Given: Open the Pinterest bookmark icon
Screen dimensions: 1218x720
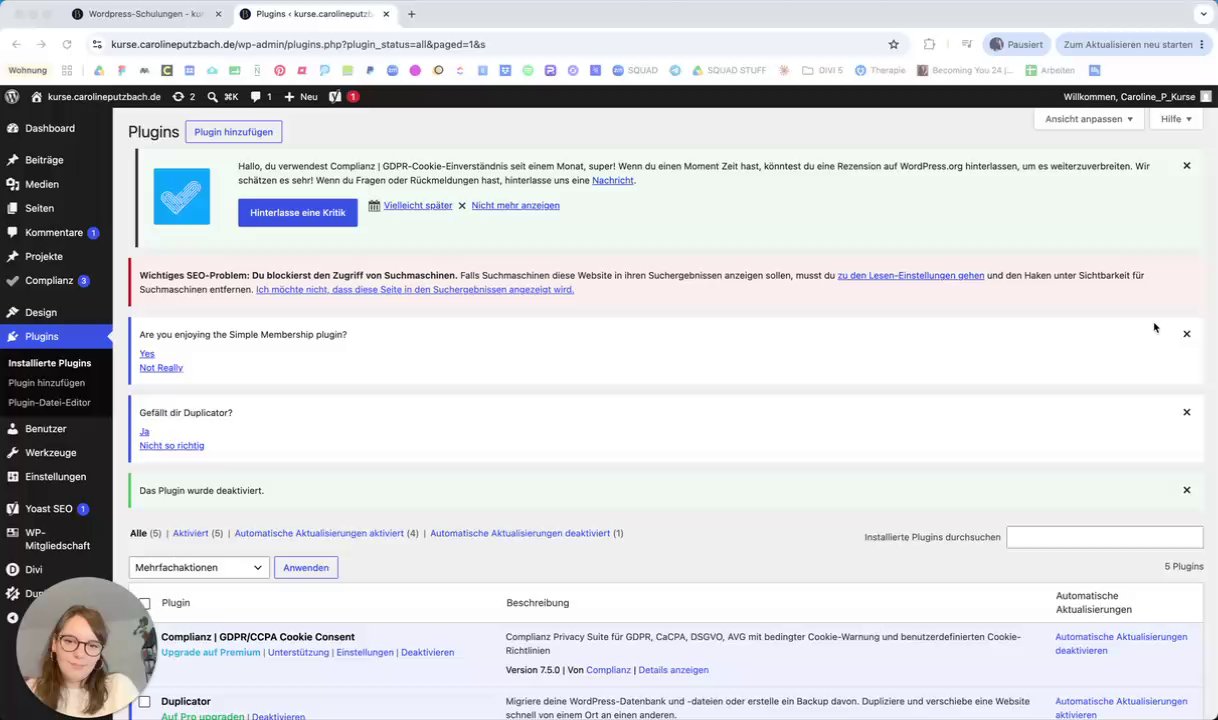Looking at the screenshot, I should [279, 70].
